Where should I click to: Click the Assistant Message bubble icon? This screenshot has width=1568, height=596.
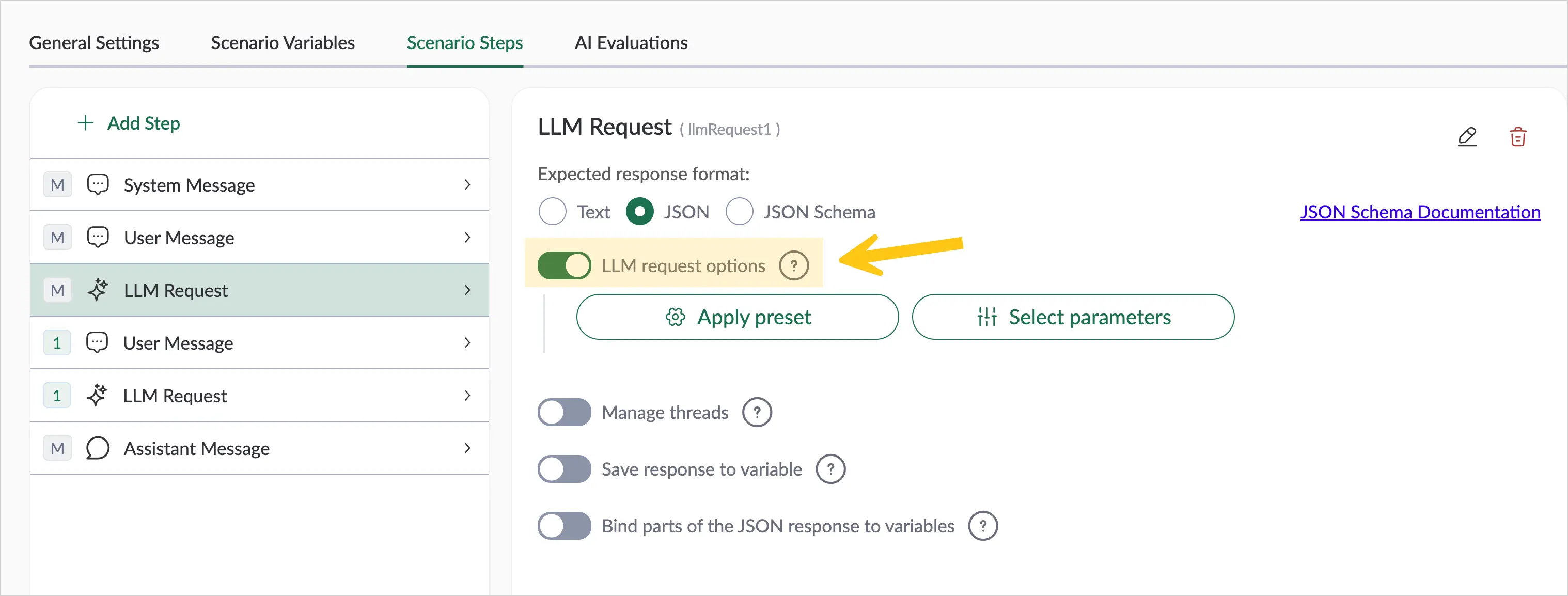(x=98, y=448)
